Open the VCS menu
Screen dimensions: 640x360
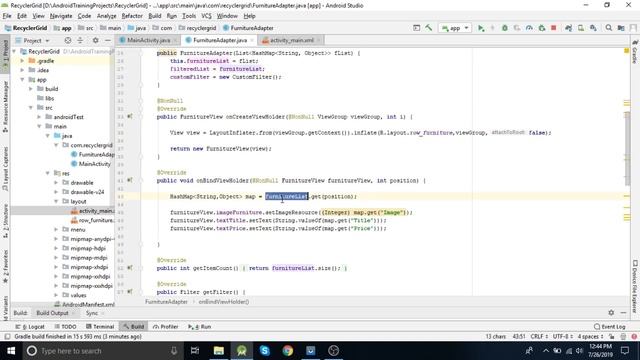(x=207, y=16)
